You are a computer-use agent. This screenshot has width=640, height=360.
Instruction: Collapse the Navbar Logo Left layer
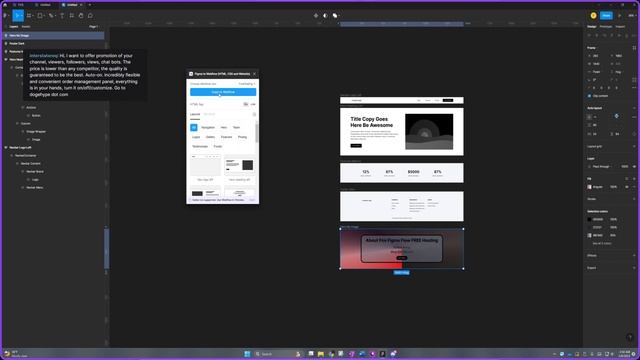tap(6, 147)
